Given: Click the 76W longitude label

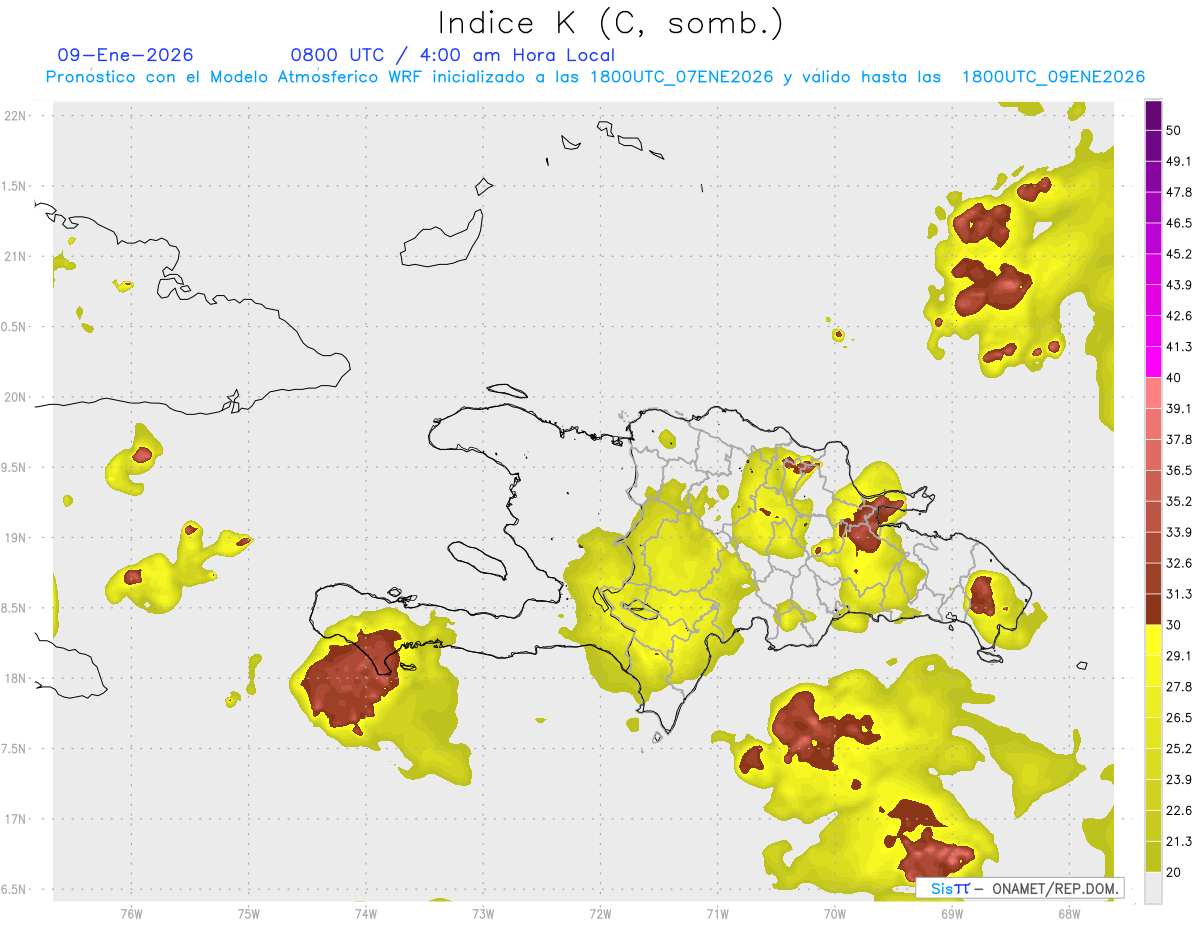Looking at the screenshot, I should [x=131, y=914].
